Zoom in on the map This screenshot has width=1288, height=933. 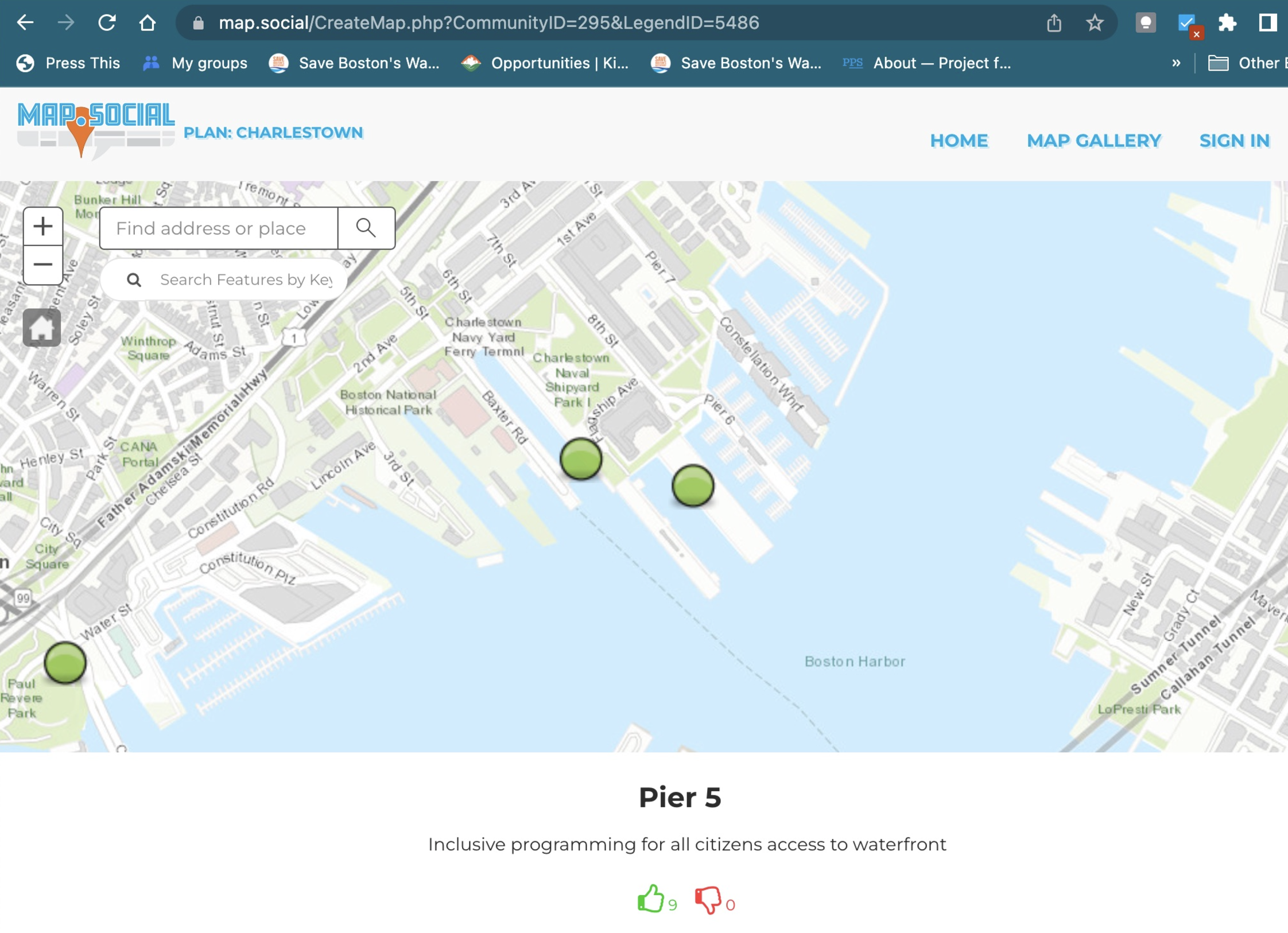click(x=43, y=226)
